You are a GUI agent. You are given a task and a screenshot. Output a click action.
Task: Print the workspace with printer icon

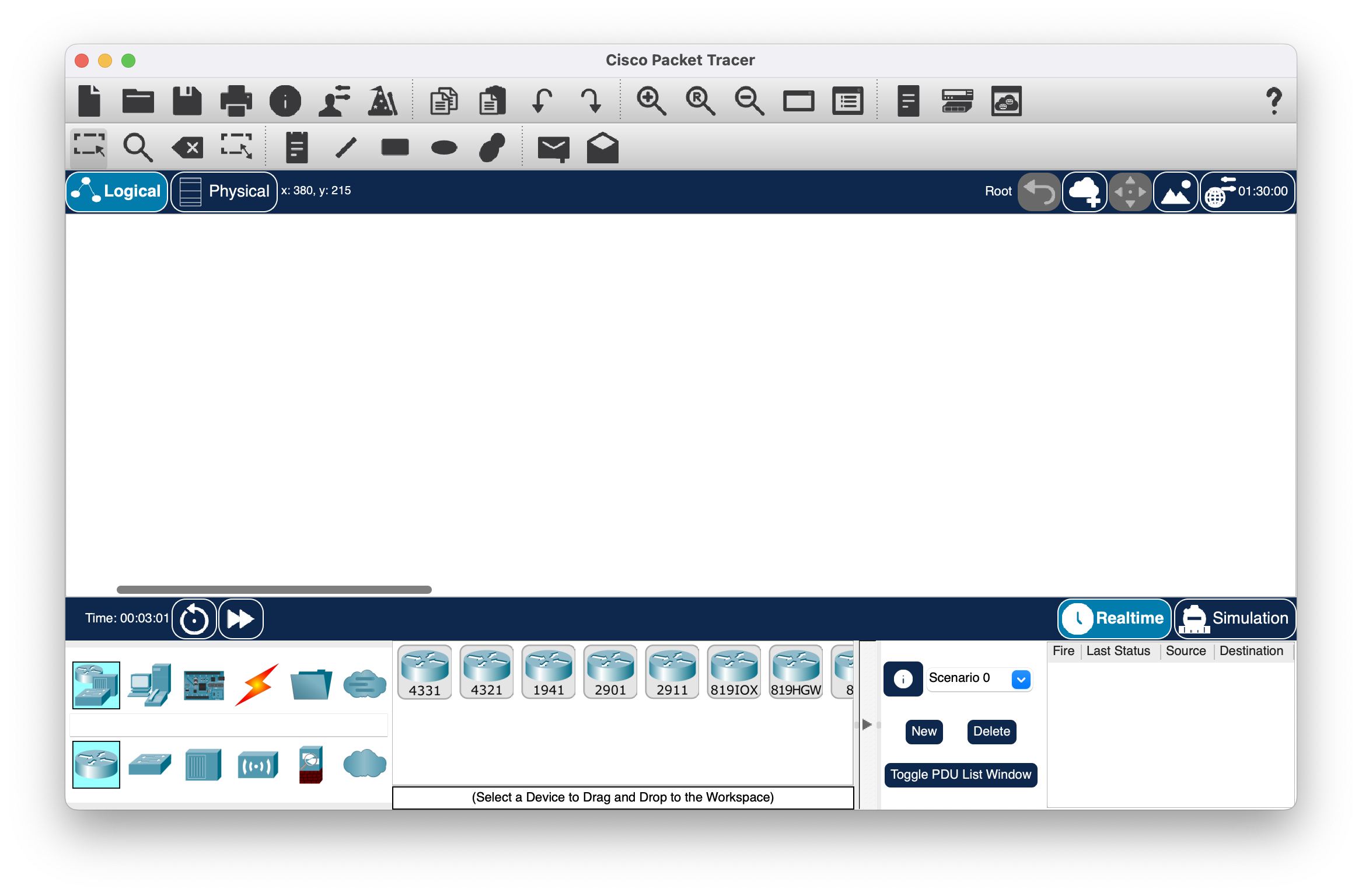click(236, 101)
